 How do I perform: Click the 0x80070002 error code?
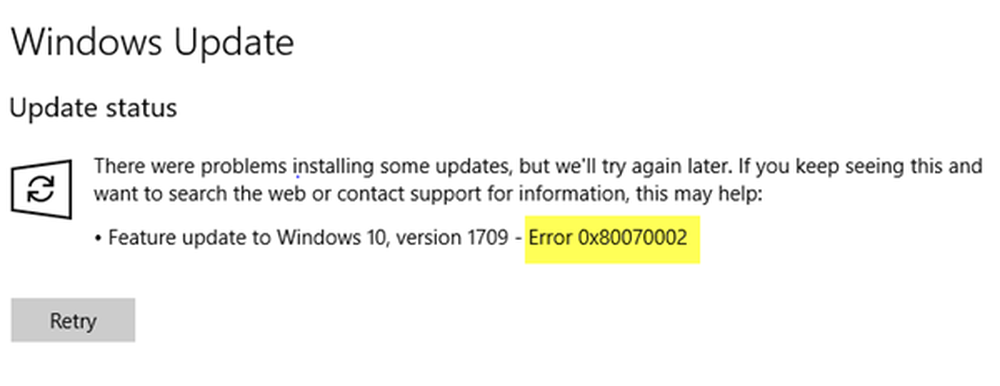633,238
